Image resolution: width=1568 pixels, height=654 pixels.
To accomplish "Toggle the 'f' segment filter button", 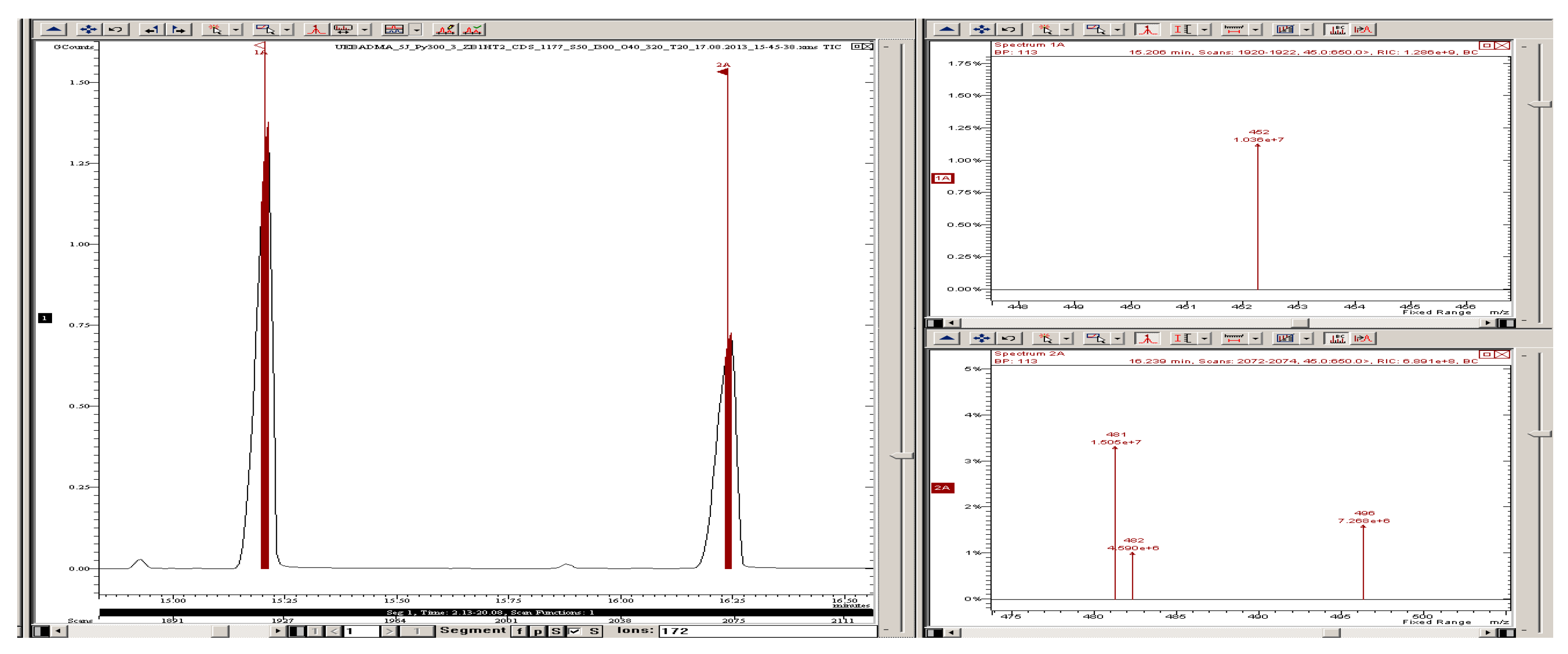I will [519, 631].
